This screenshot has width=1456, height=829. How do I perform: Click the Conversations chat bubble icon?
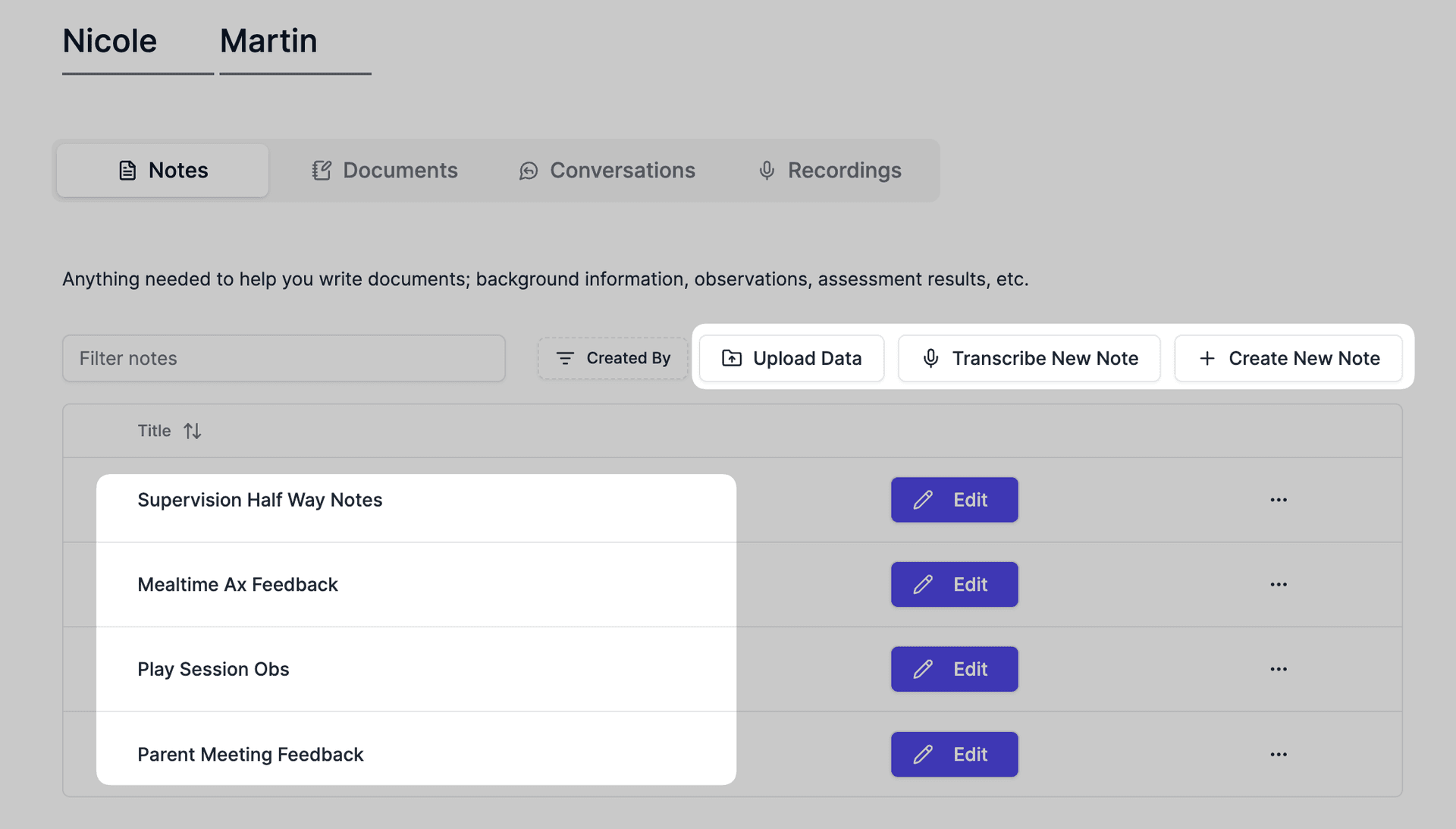click(x=528, y=170)
